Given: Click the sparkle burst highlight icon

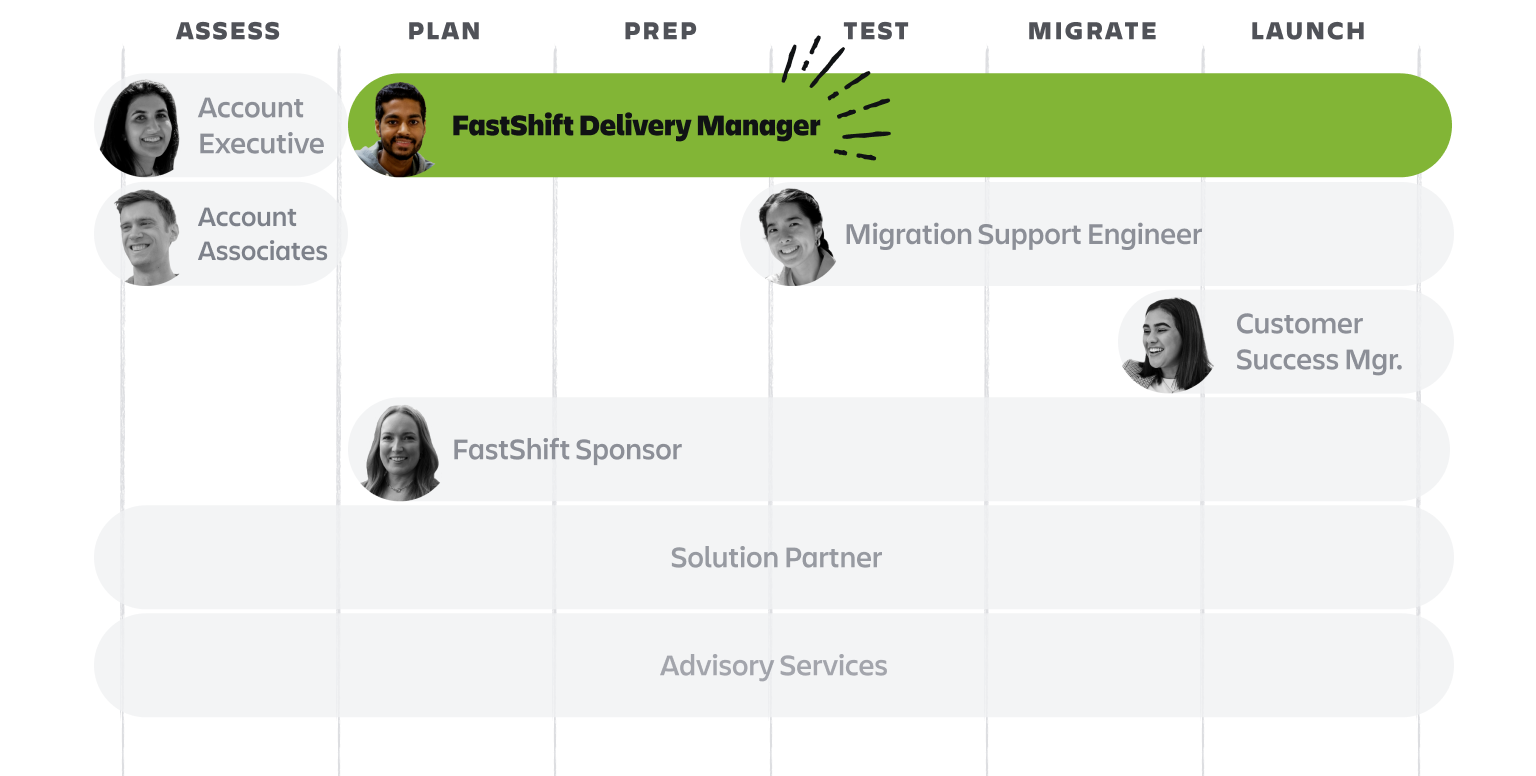Looking at the screenshot, I should [836, 100].
